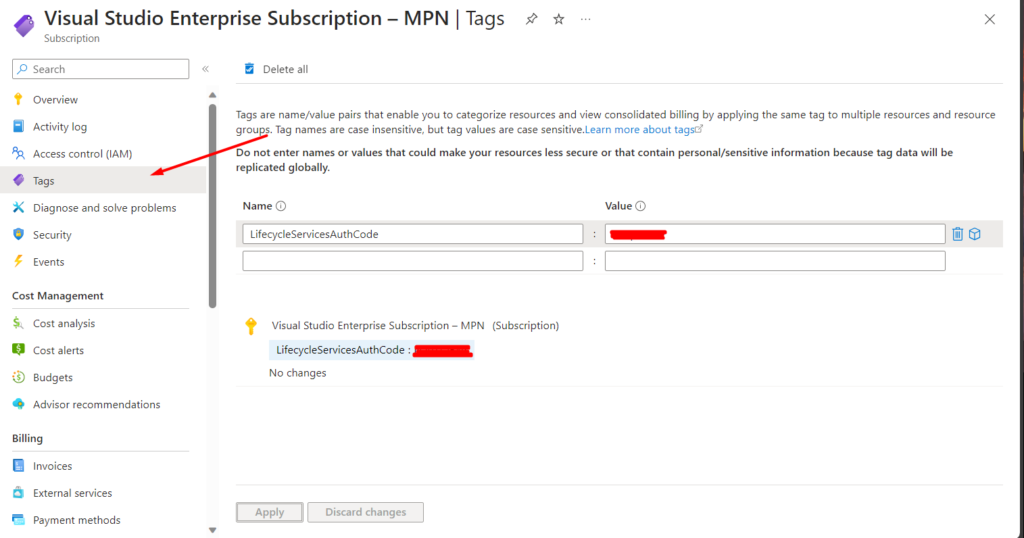Click the External services bag icon
The image size is (1024, 538).
(x=18, y=492)
